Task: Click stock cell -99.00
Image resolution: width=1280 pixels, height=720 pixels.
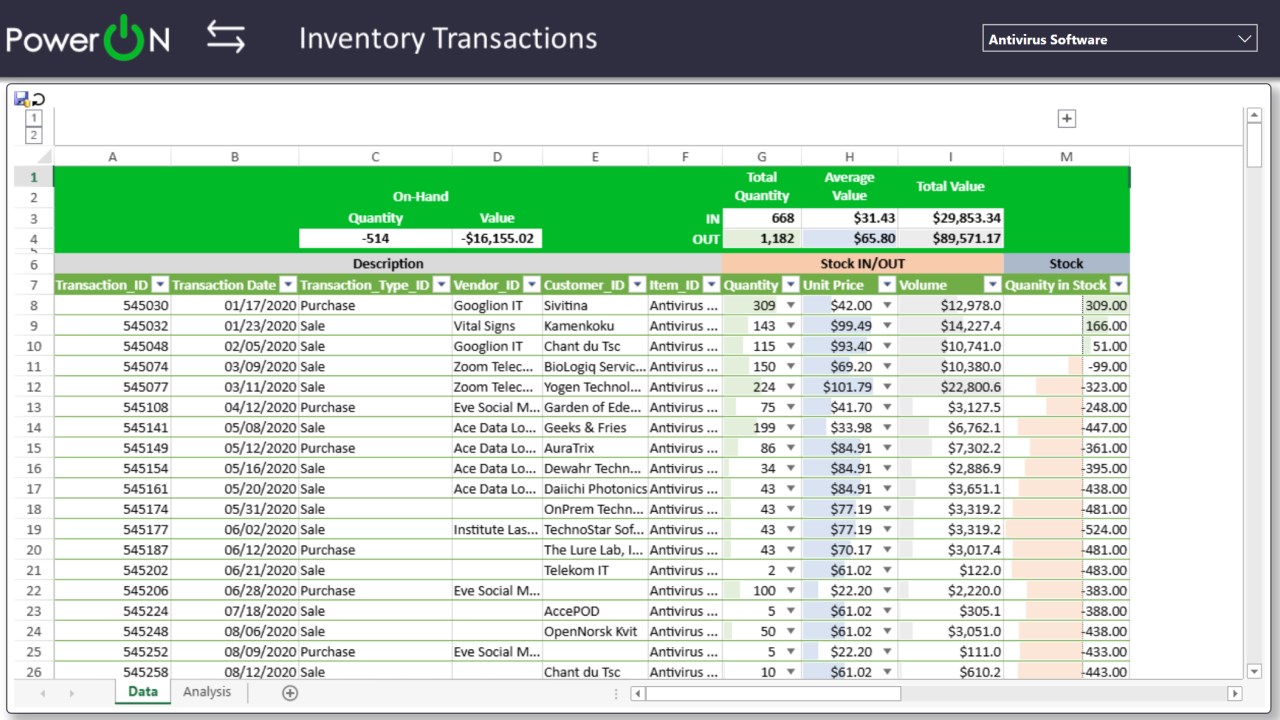Action: (1066, 367)
